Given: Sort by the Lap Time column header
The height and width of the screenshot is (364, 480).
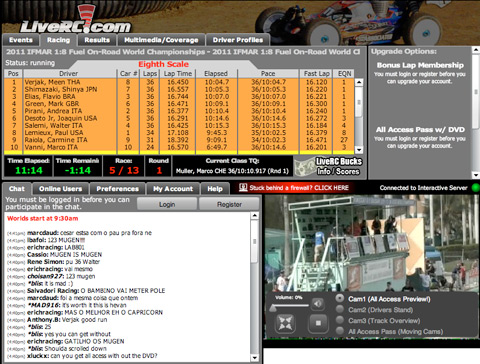Looking at the screenshot, I should click(178, 74).
